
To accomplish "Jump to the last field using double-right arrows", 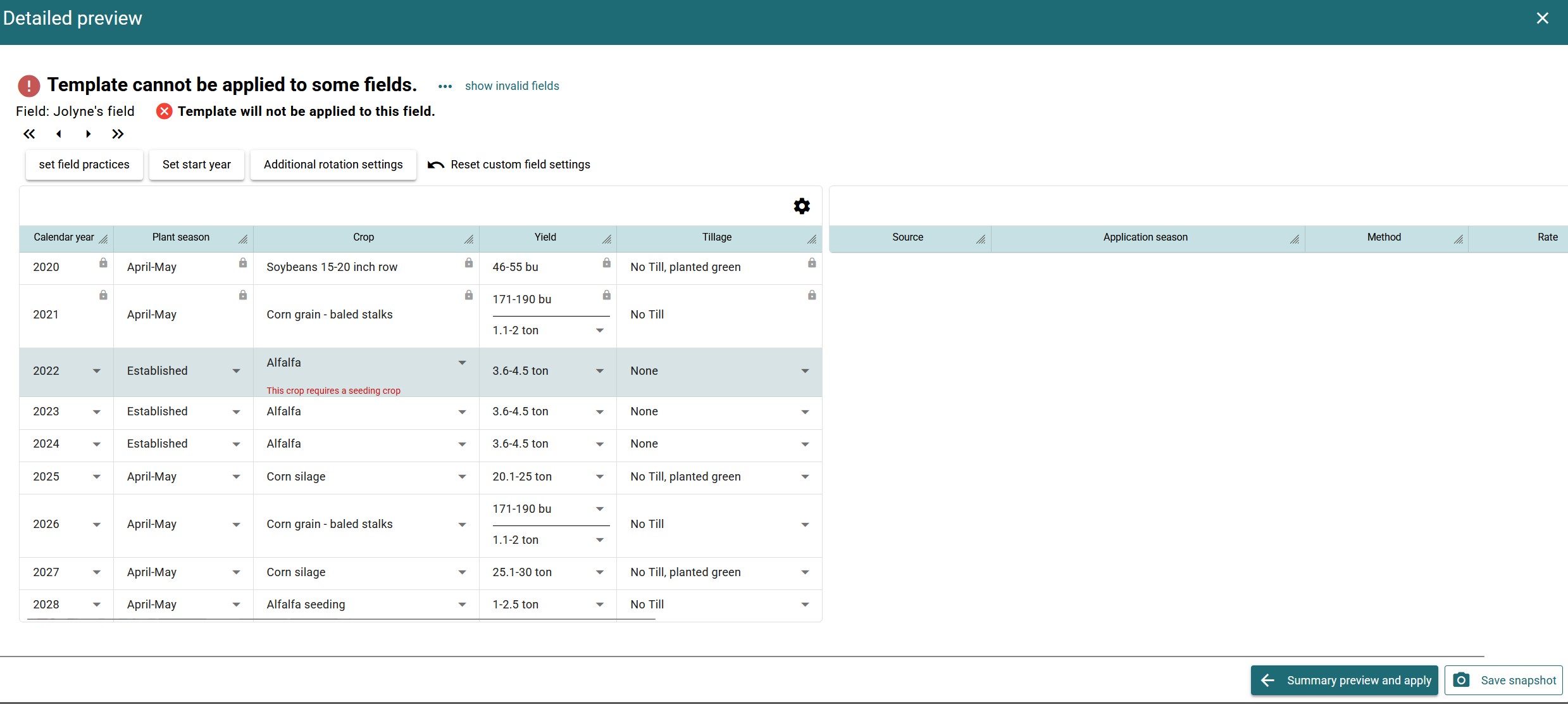I will pyautogui.click(x=118, y=134).
